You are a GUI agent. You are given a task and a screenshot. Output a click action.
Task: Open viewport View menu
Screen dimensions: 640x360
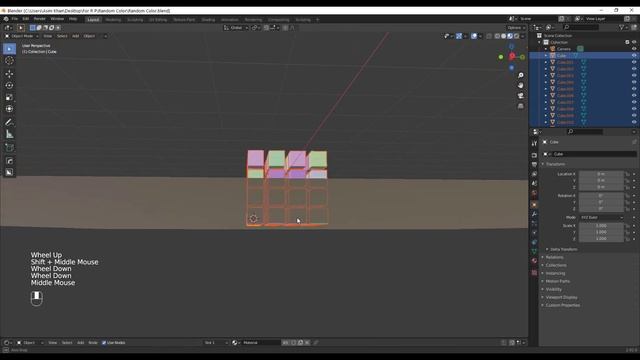[48, 36]
